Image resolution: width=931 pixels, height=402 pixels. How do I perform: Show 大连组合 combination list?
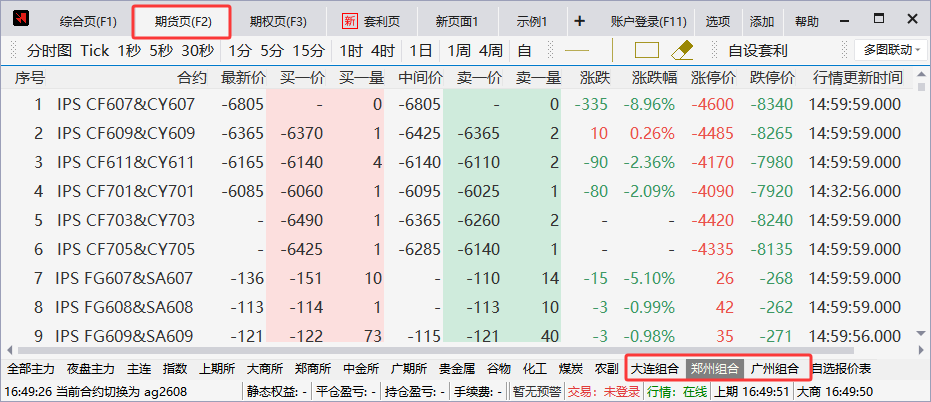[x=654, y=369]
